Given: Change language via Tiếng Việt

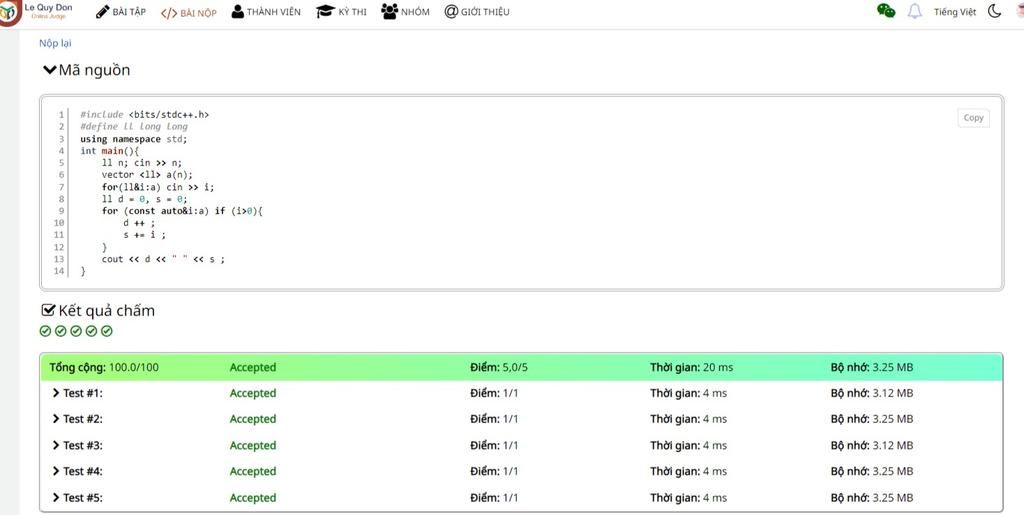Looking at the screenshot, I should point(955,12).
